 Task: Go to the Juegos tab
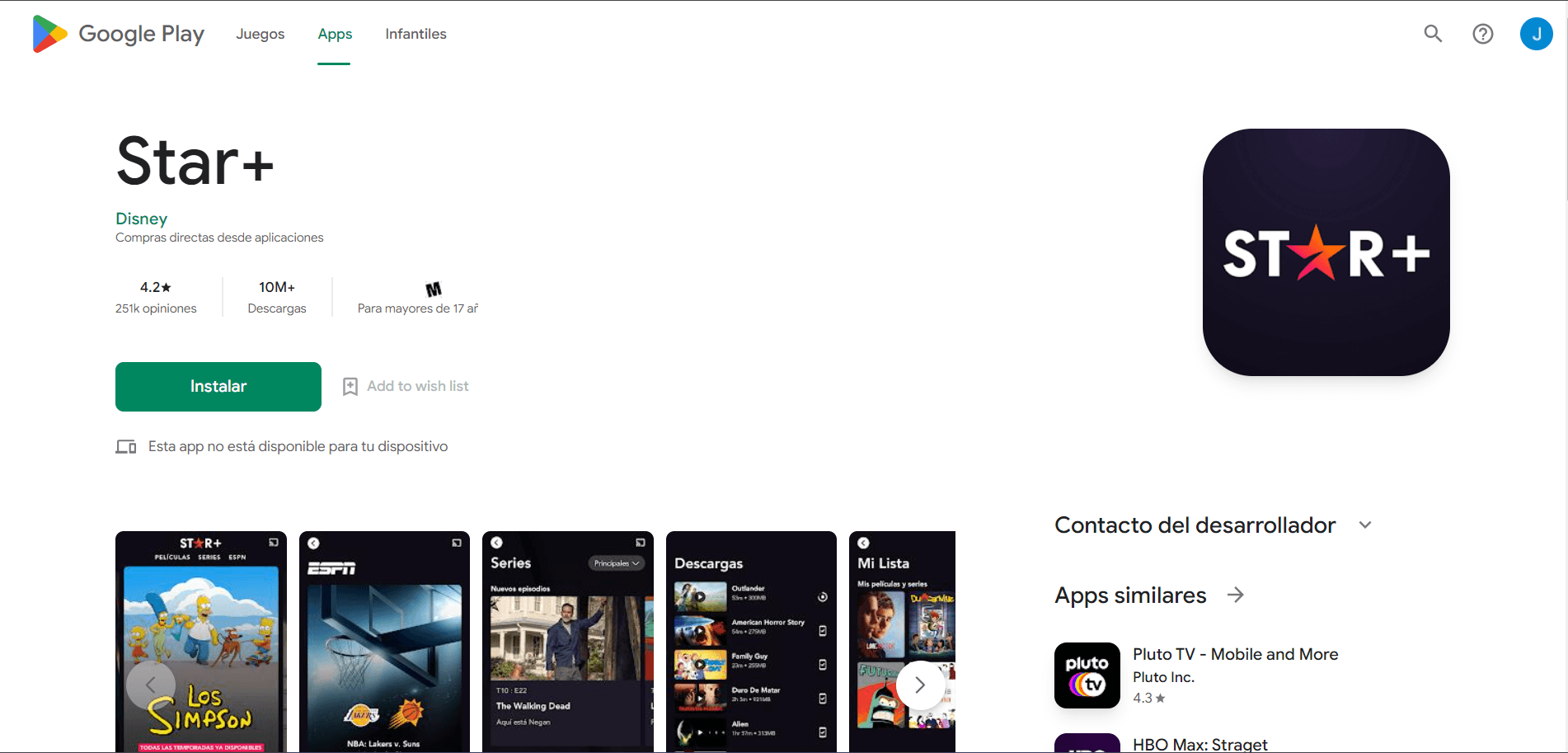[261, 34]
